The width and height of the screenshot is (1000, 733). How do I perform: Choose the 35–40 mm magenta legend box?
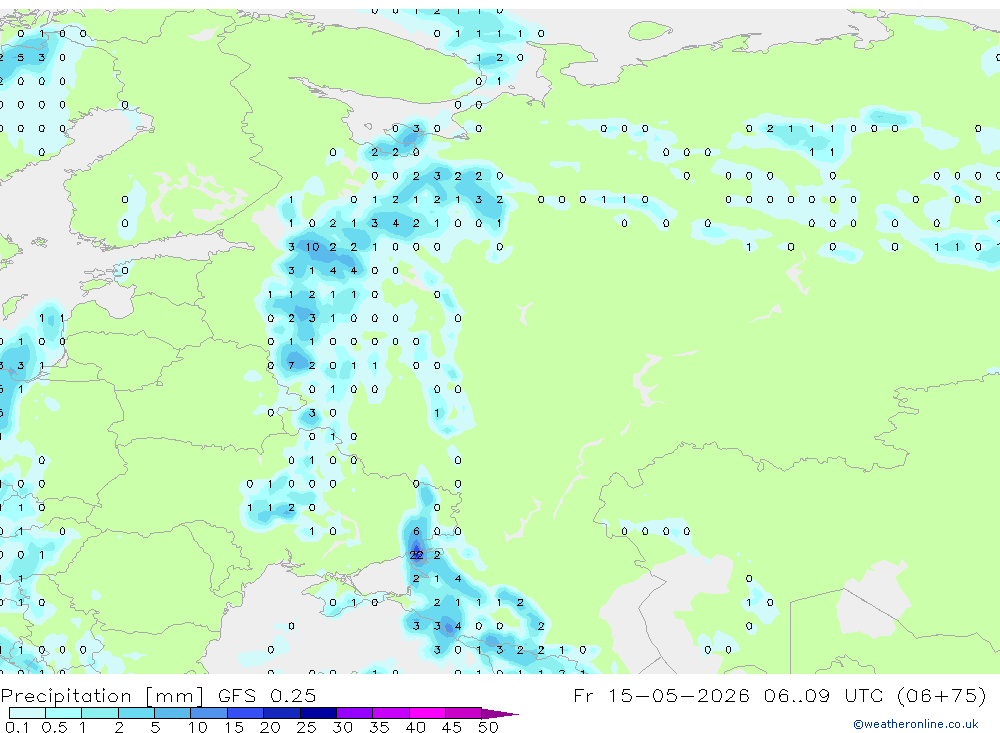coord(391,713)
